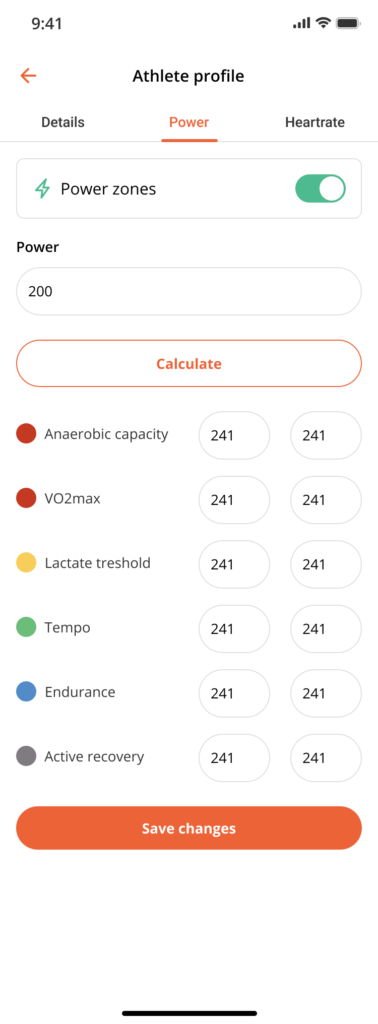378x1024 pixels.
Task: Click the Calculate button
Action: coord(189,364)
